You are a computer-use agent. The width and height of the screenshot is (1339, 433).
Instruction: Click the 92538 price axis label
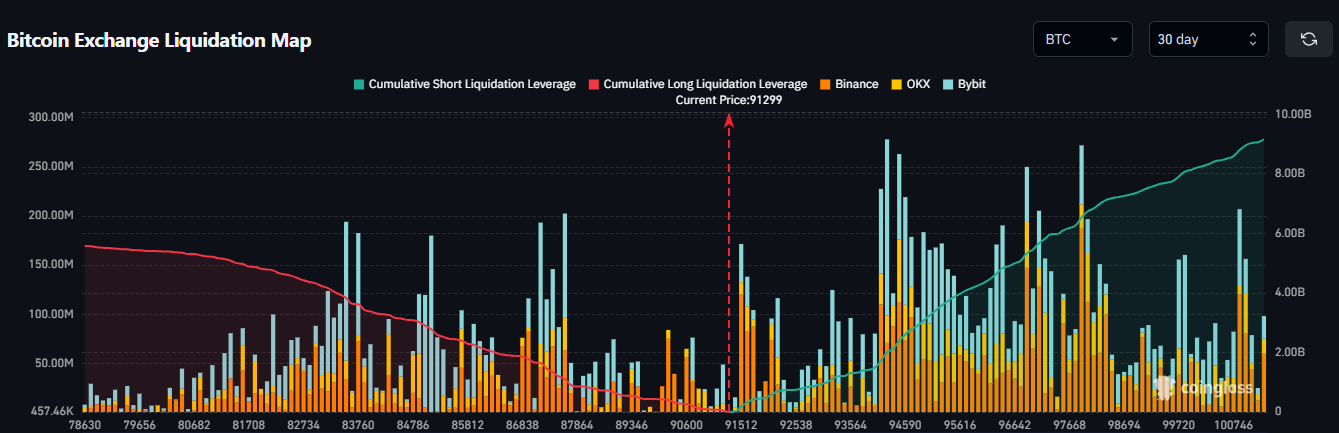point(797,425)
